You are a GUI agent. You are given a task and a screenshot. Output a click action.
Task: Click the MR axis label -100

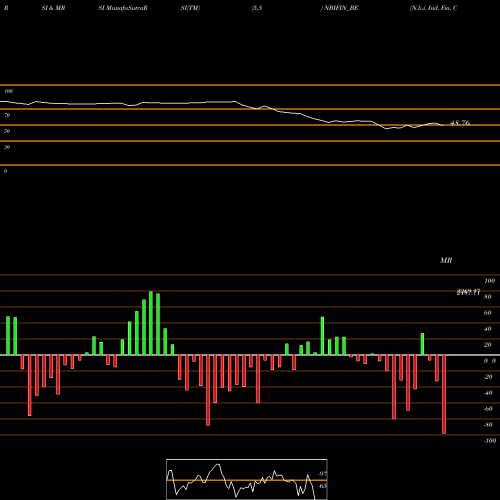tap(490, 441)
